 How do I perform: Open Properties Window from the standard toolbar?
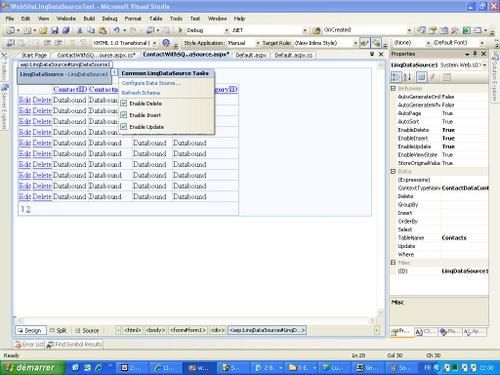pyautogui.click(x=433, y=30)
